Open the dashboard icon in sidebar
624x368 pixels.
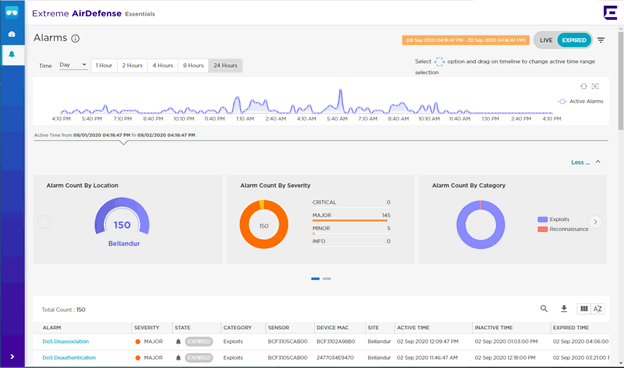click(x=12, y=34)
